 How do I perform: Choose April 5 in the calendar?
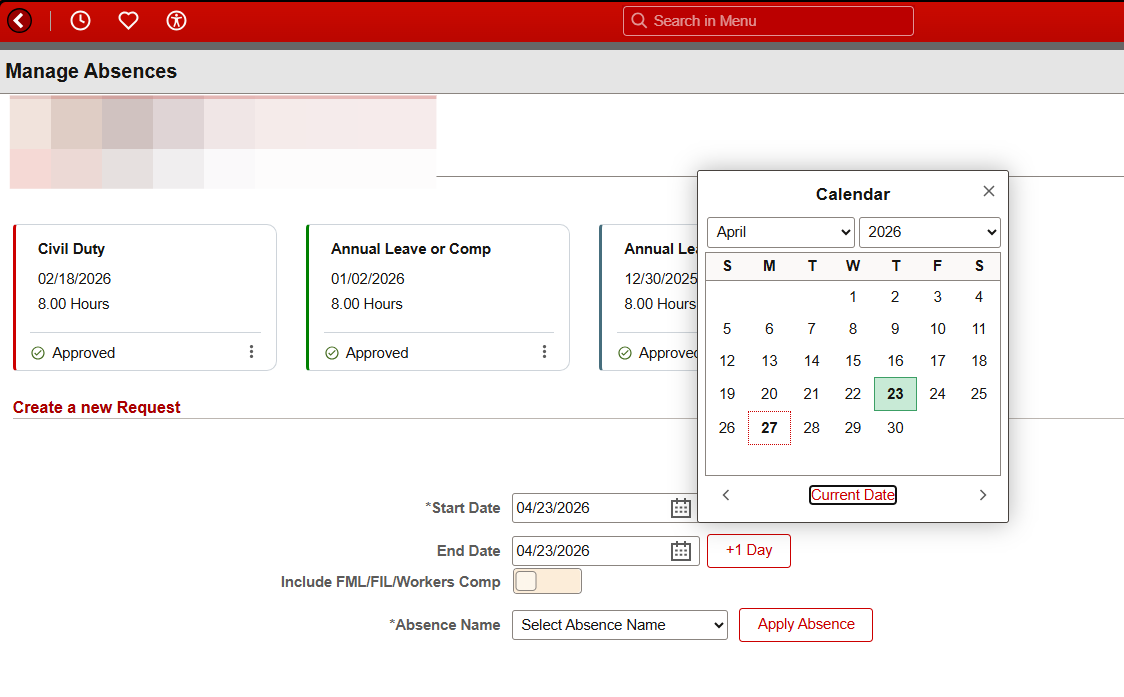[727, 329]
